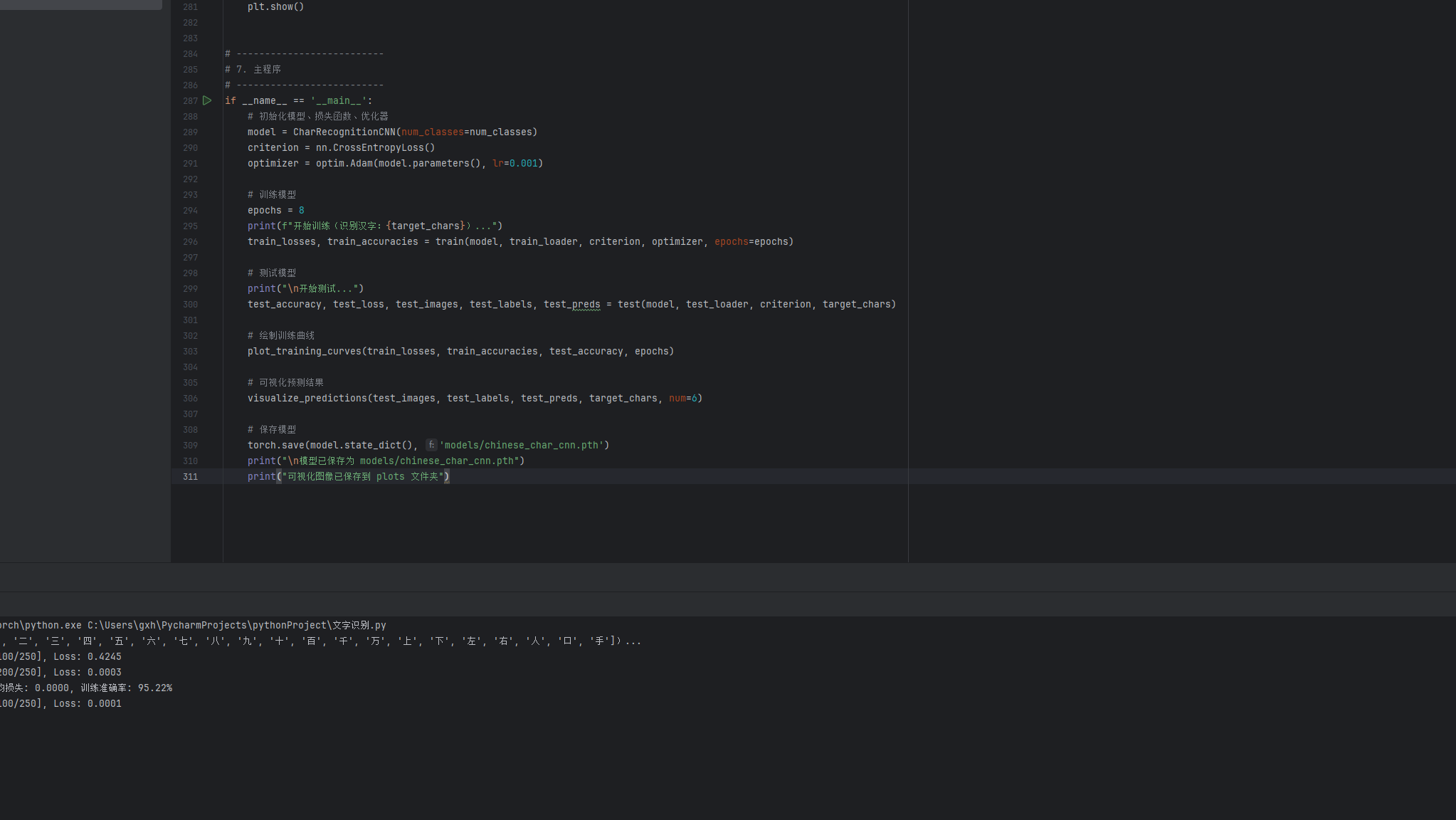Click the '__main__' string on line 287
Viewport: 1456px width, 820px height.
pyautogui.click(x=338, y=101)
